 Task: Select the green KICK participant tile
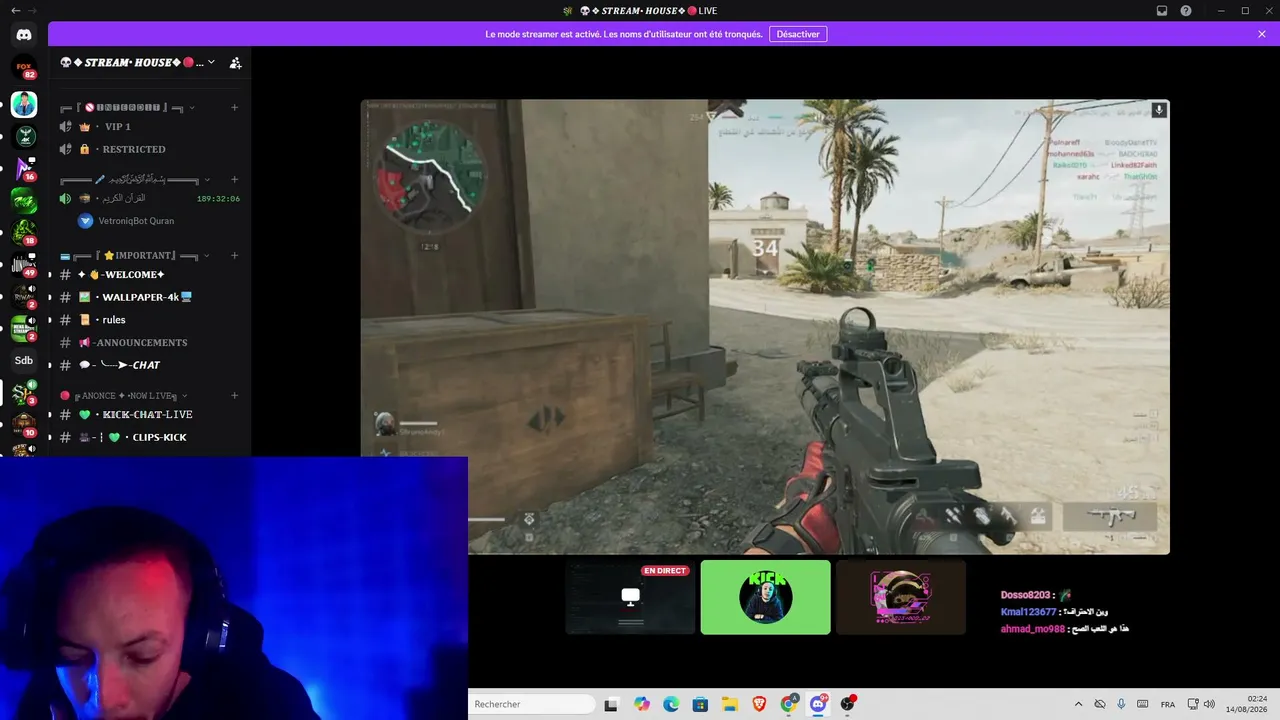(766, 597)
